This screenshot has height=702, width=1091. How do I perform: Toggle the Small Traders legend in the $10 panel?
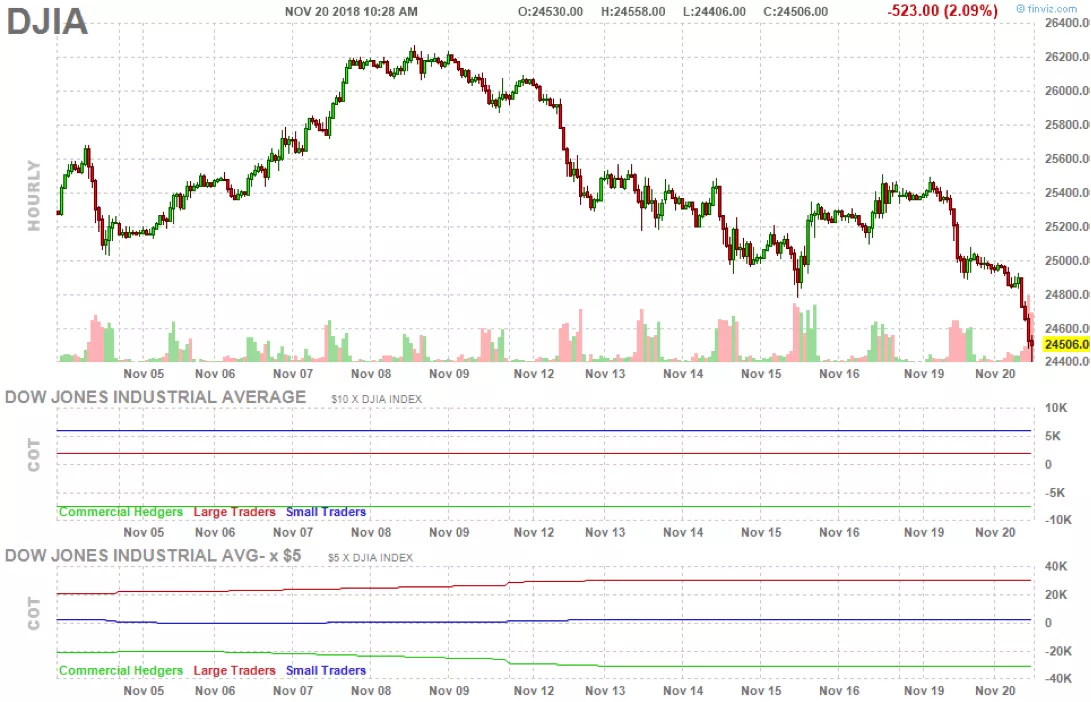[x=325, y=511]
